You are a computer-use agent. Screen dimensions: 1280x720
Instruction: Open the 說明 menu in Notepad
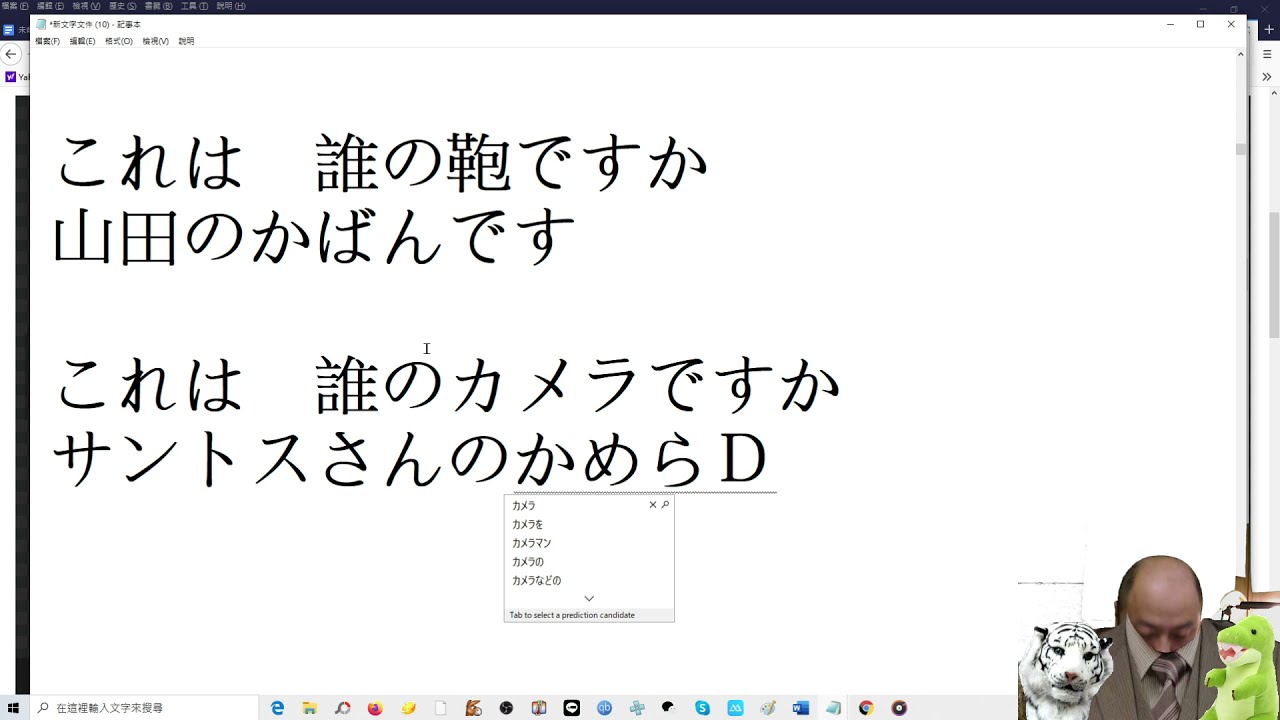(186, 41)
